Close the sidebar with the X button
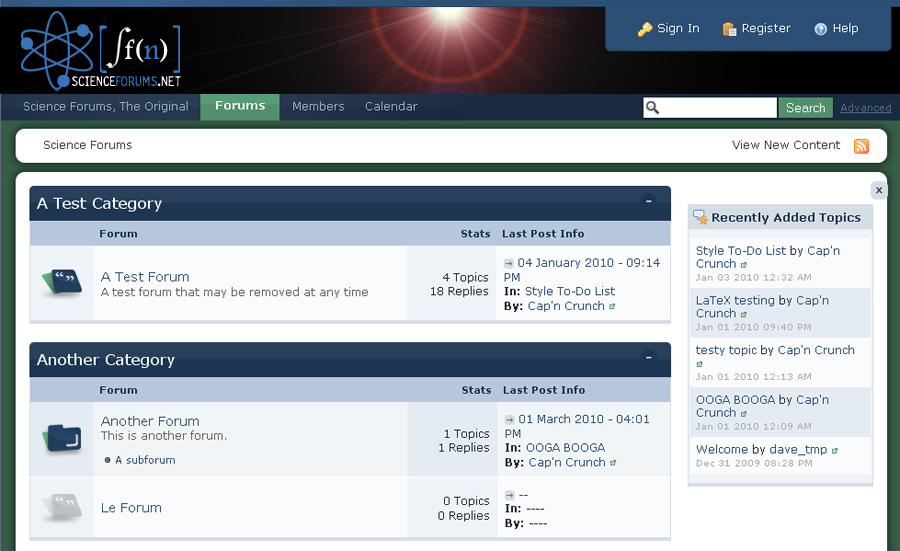Viewport: 900px width, 551px height. coord(879,190)
